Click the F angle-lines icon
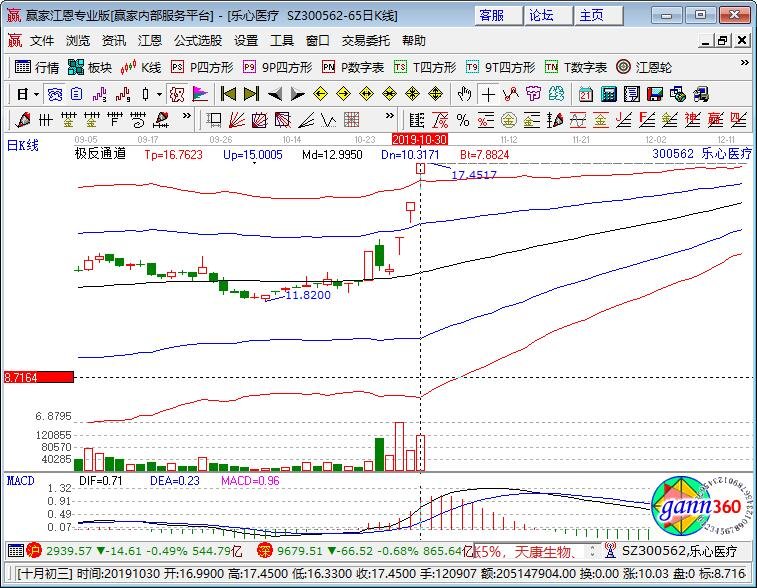Screen dimensions: 757x588 [x=646, y=119]
